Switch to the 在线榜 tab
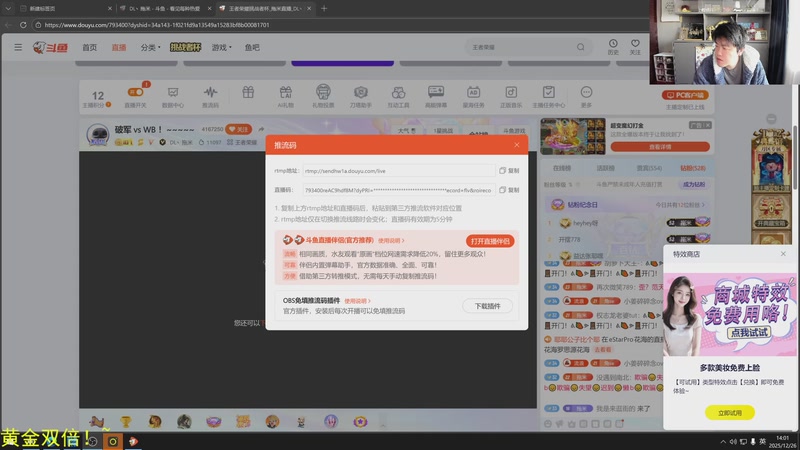Screen dimensions: 800x450 (x=562, y=168)
